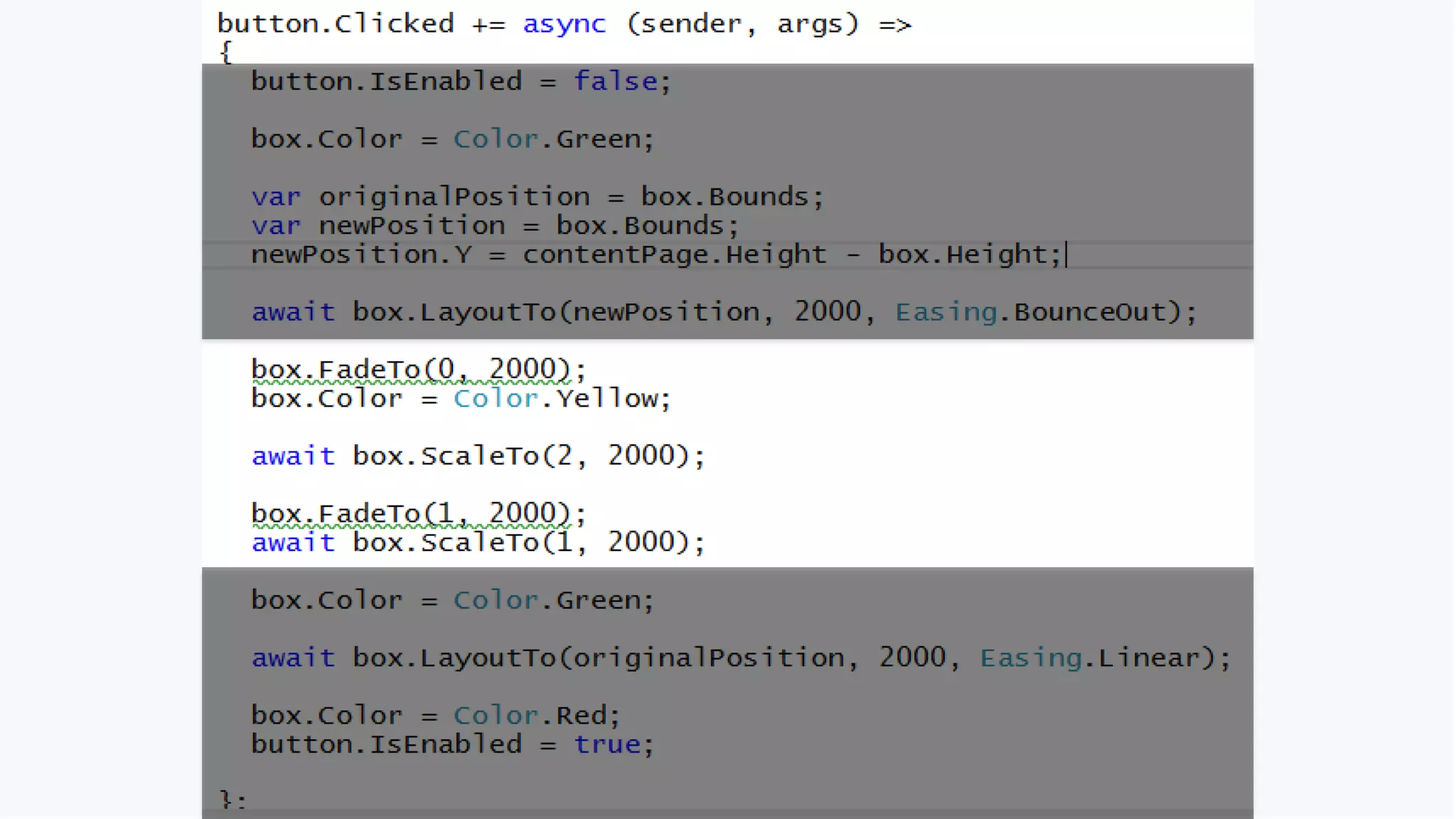Click the closing '};' at the bottom
The image size is (1456, 819).
click(232, 801)
